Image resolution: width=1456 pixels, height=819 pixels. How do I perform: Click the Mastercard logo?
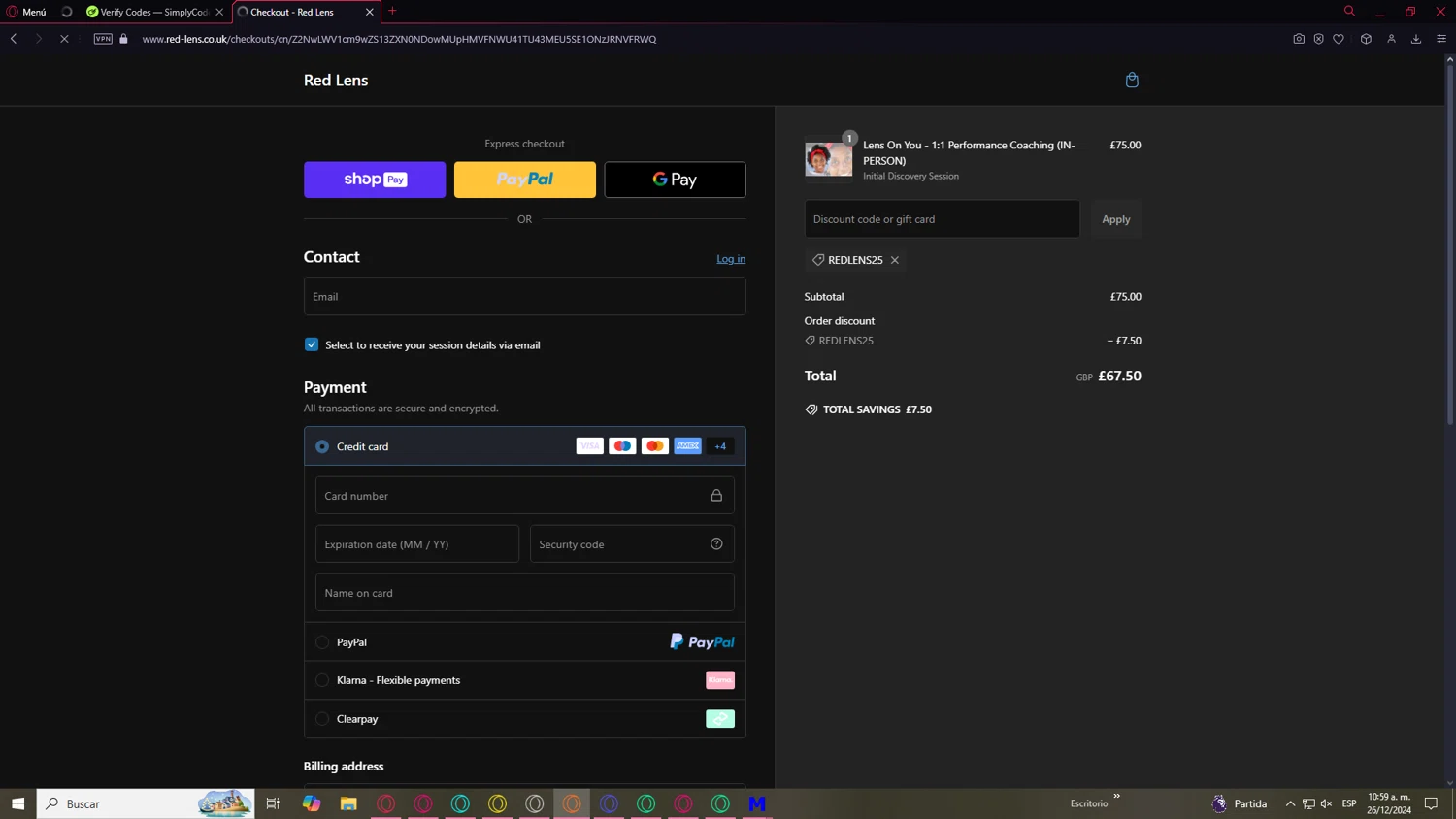click(655, 446)
